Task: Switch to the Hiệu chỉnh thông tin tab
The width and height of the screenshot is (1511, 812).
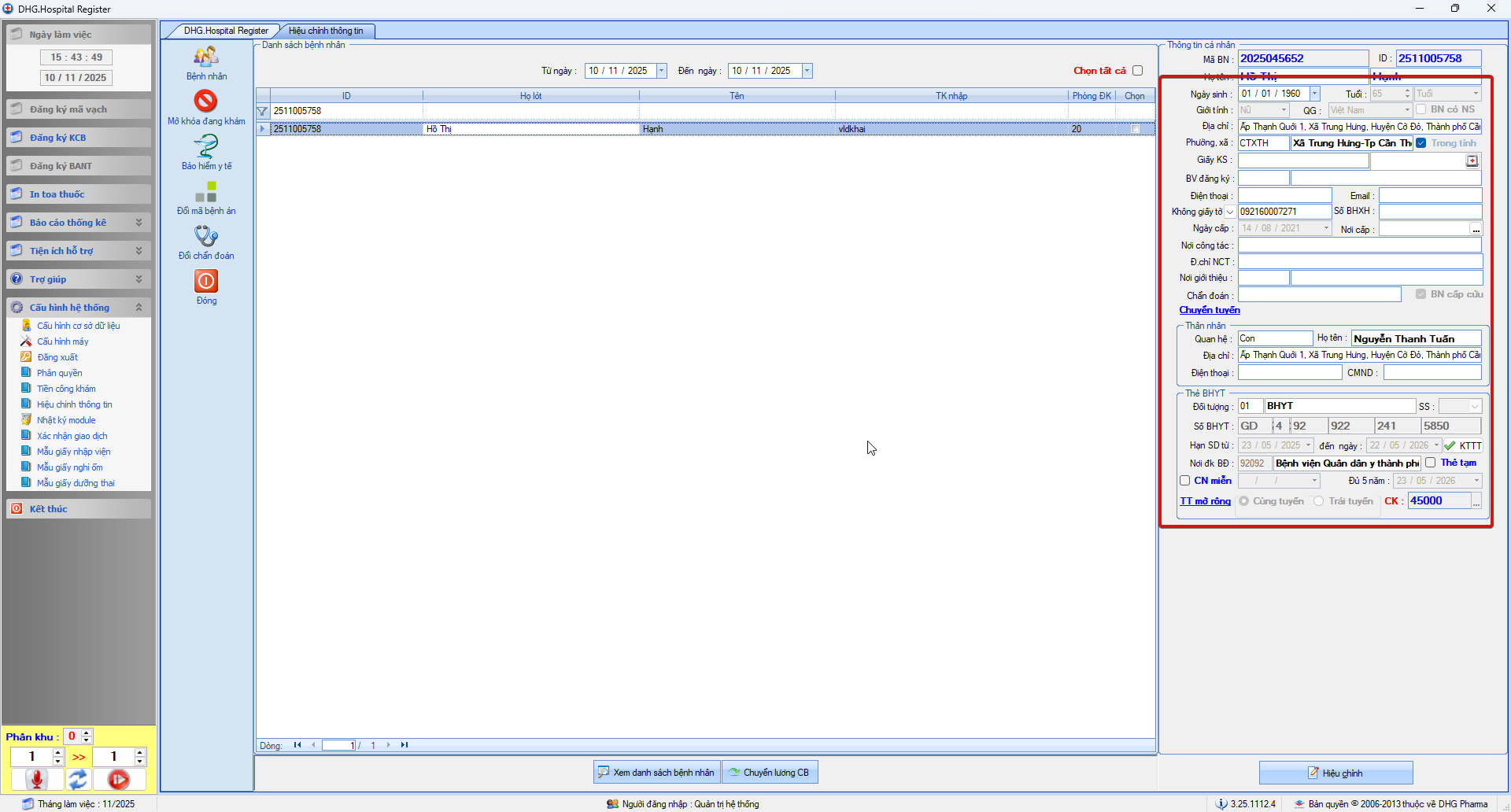Action: [326, 31]
